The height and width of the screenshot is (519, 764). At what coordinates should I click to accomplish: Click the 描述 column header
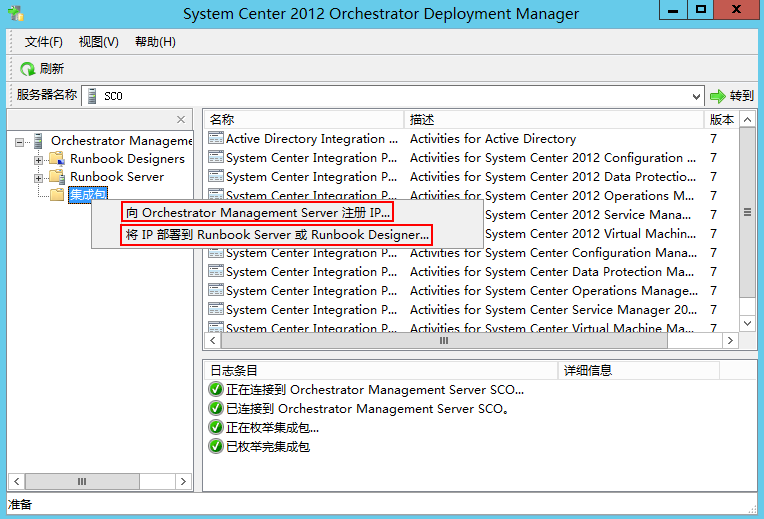coord(554,119)
